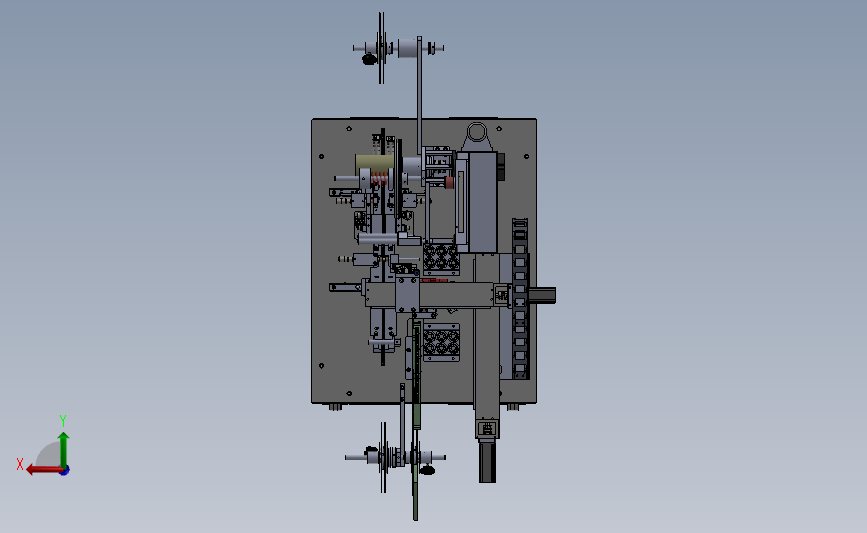This screenshot has width=867, height=533.
Task: Select the black cable drag chain
Action: 520,299
